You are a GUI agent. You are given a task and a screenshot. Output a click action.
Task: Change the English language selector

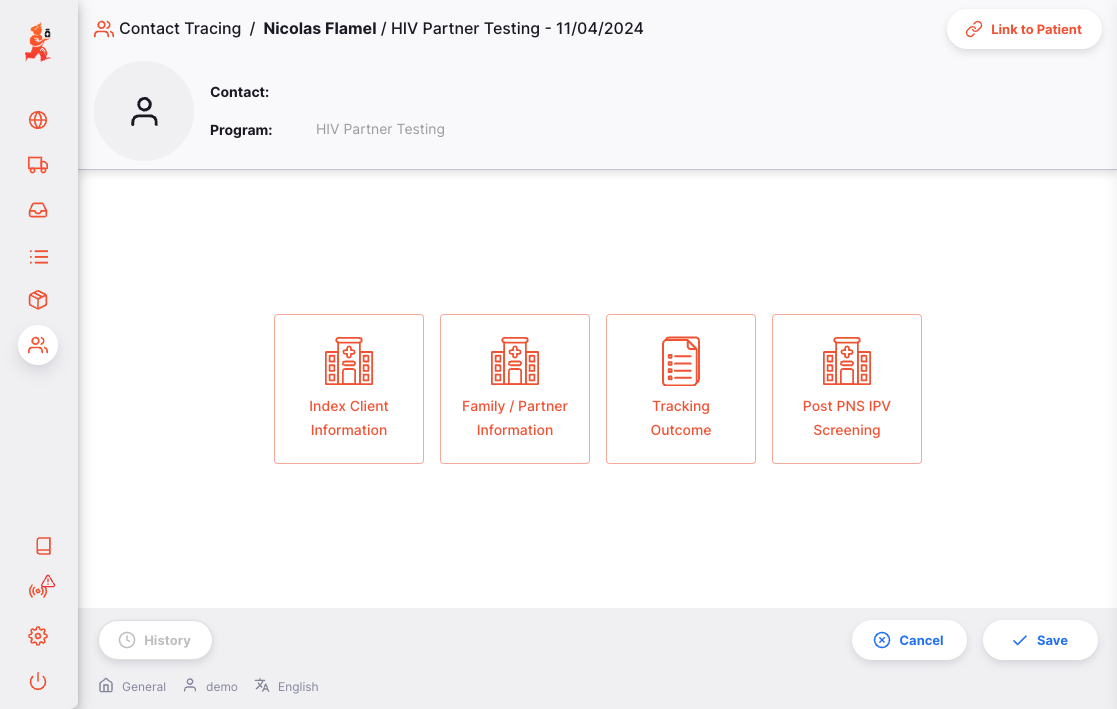287,686
